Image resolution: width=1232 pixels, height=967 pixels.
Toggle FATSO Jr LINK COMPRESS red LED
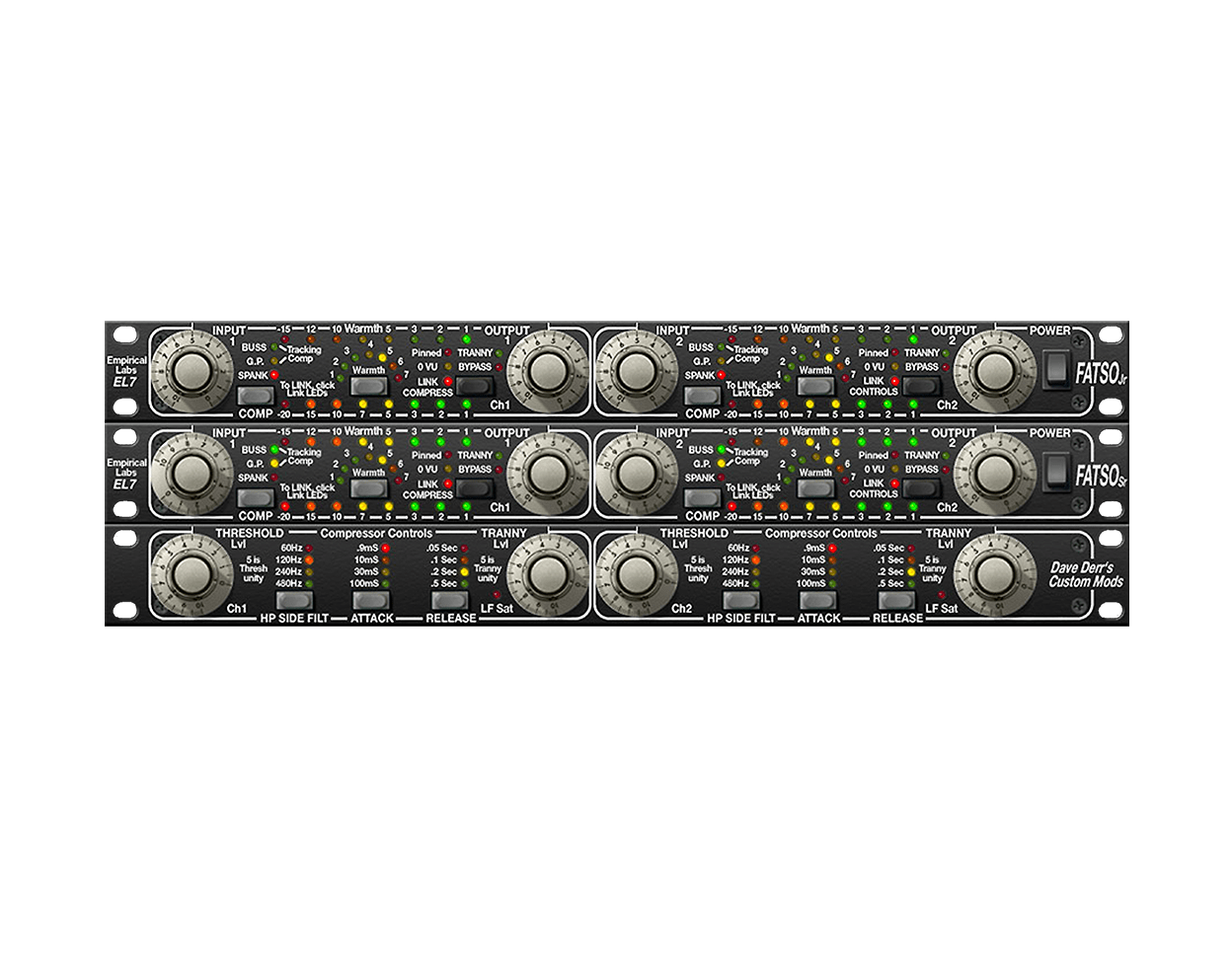pos(447,381)
